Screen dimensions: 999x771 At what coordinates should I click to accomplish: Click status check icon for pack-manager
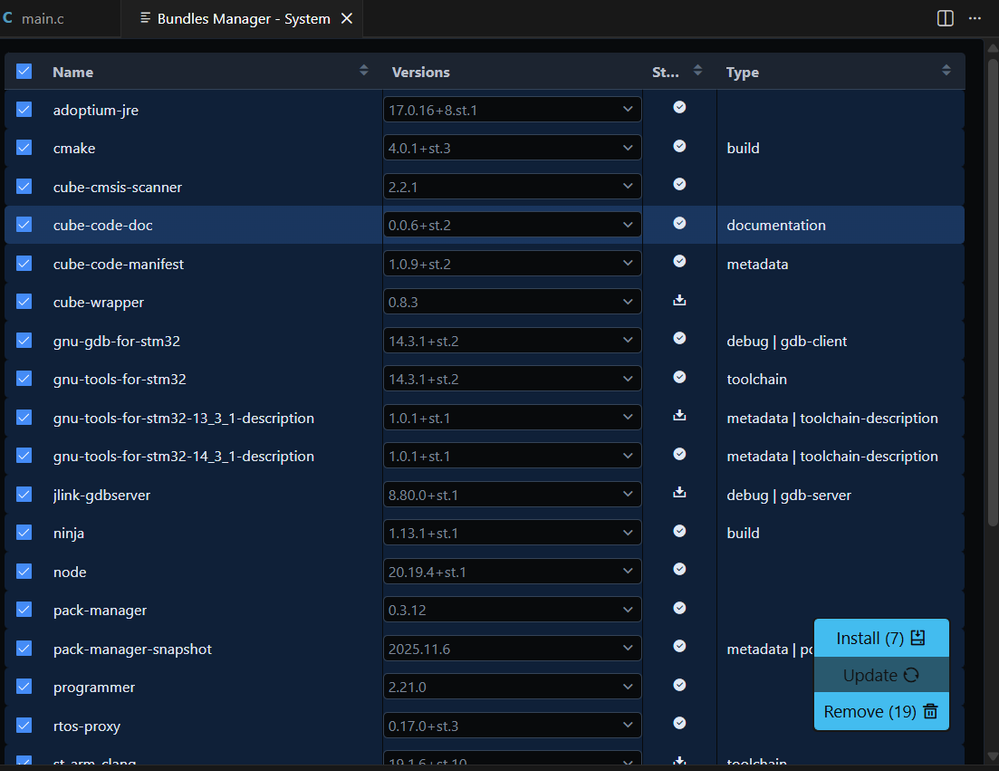pyautogui.click(x=679, y=608)
